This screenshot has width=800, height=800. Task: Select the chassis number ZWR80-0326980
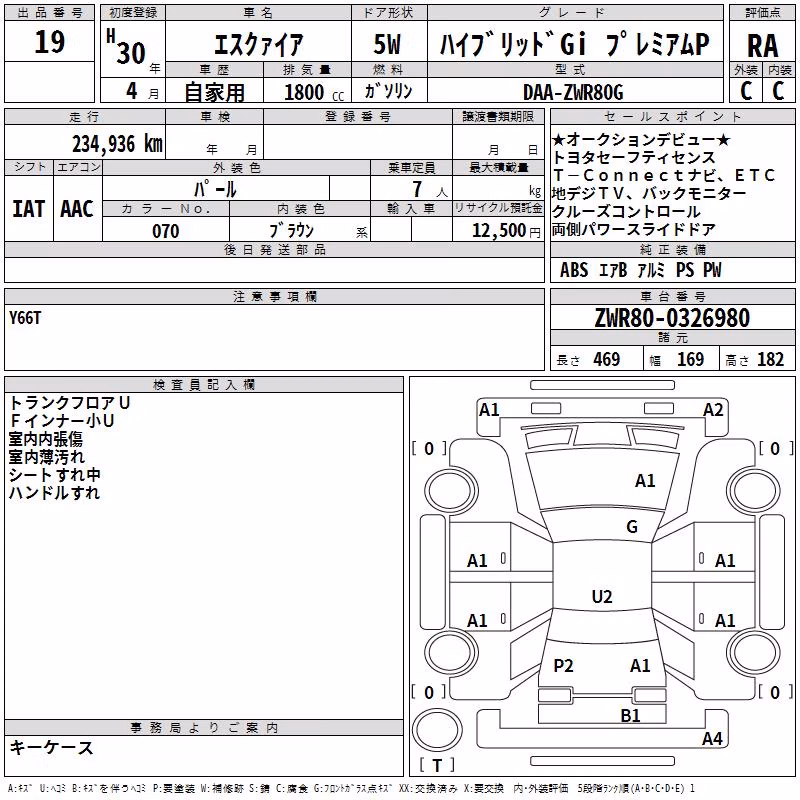672,318
